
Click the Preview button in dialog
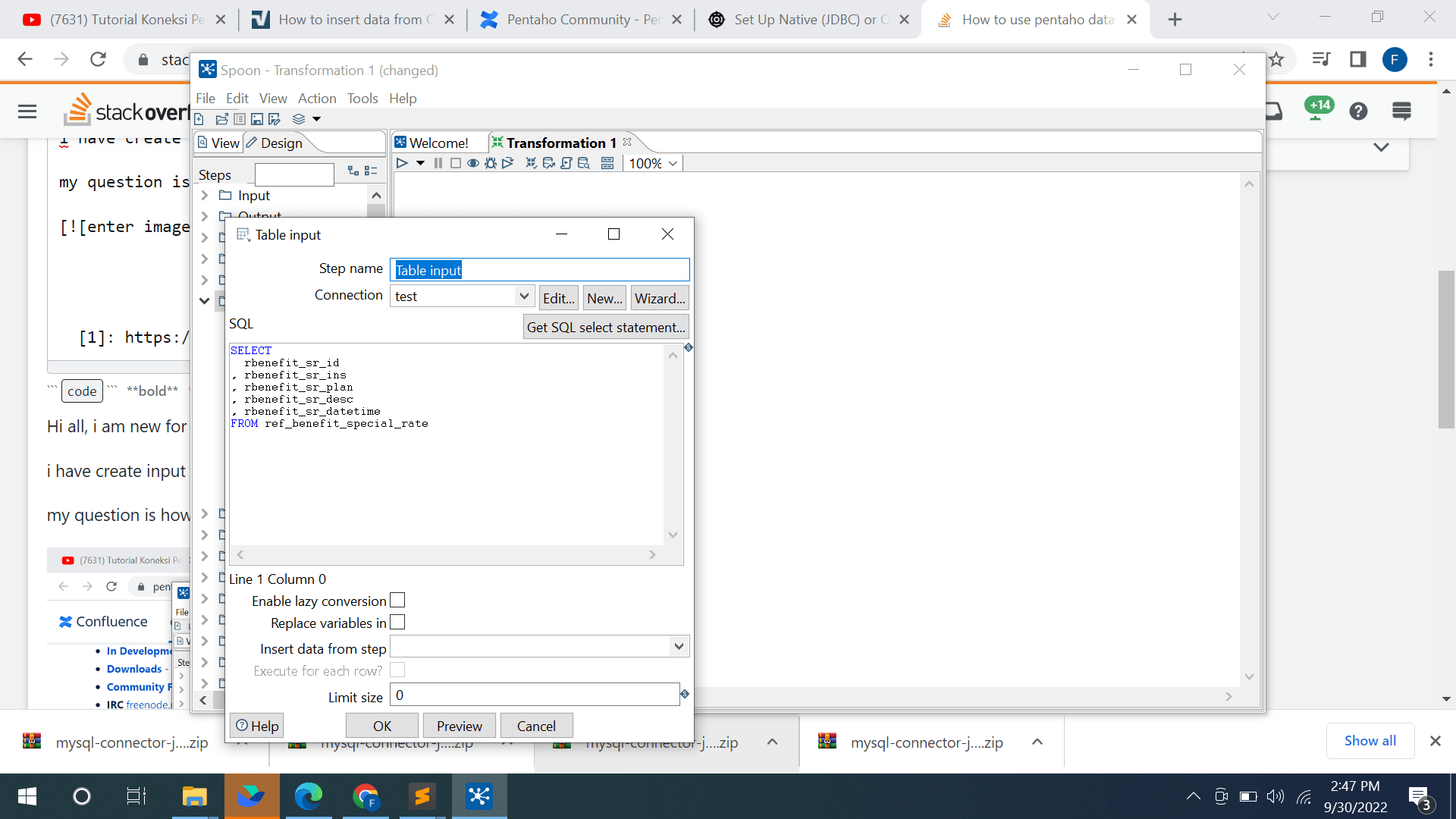pos(459,726)
